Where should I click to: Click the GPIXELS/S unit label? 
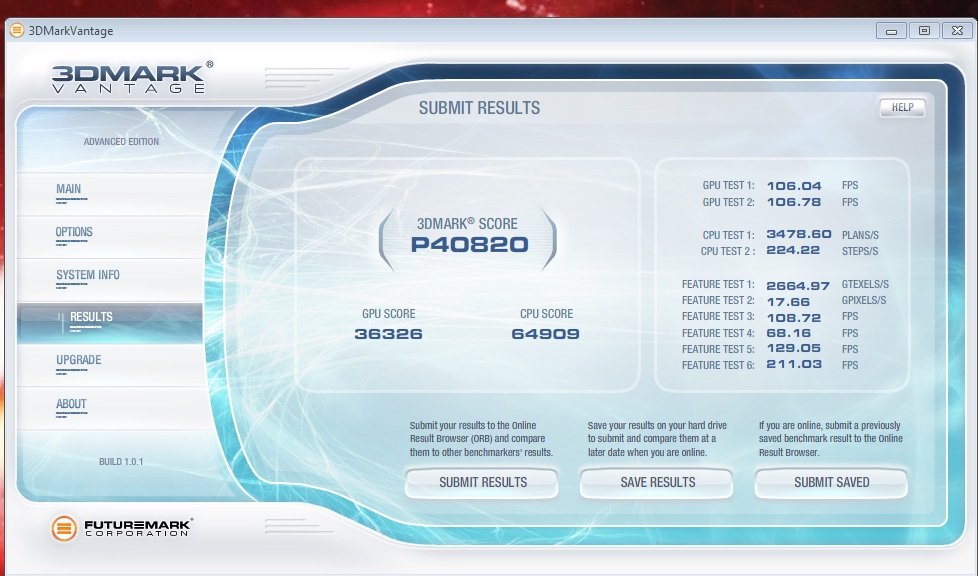tap(864, 300)
